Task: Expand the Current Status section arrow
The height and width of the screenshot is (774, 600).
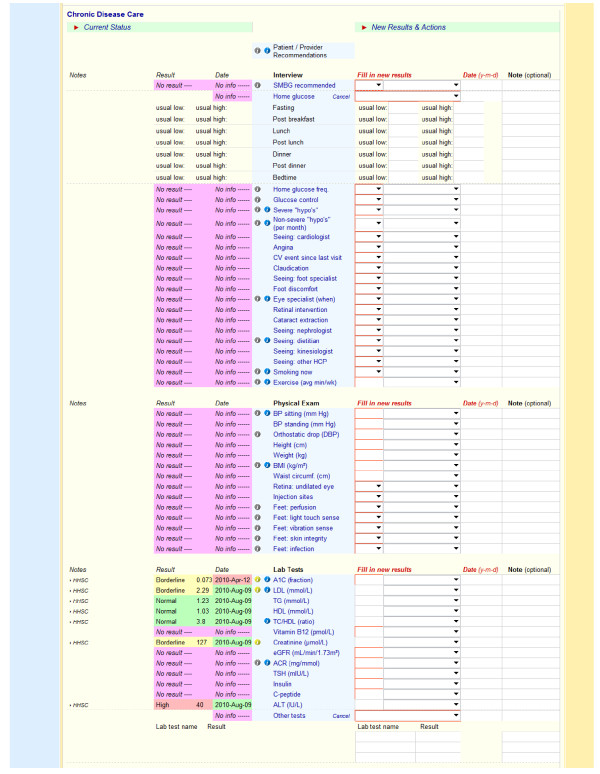Action: point(76,28)
